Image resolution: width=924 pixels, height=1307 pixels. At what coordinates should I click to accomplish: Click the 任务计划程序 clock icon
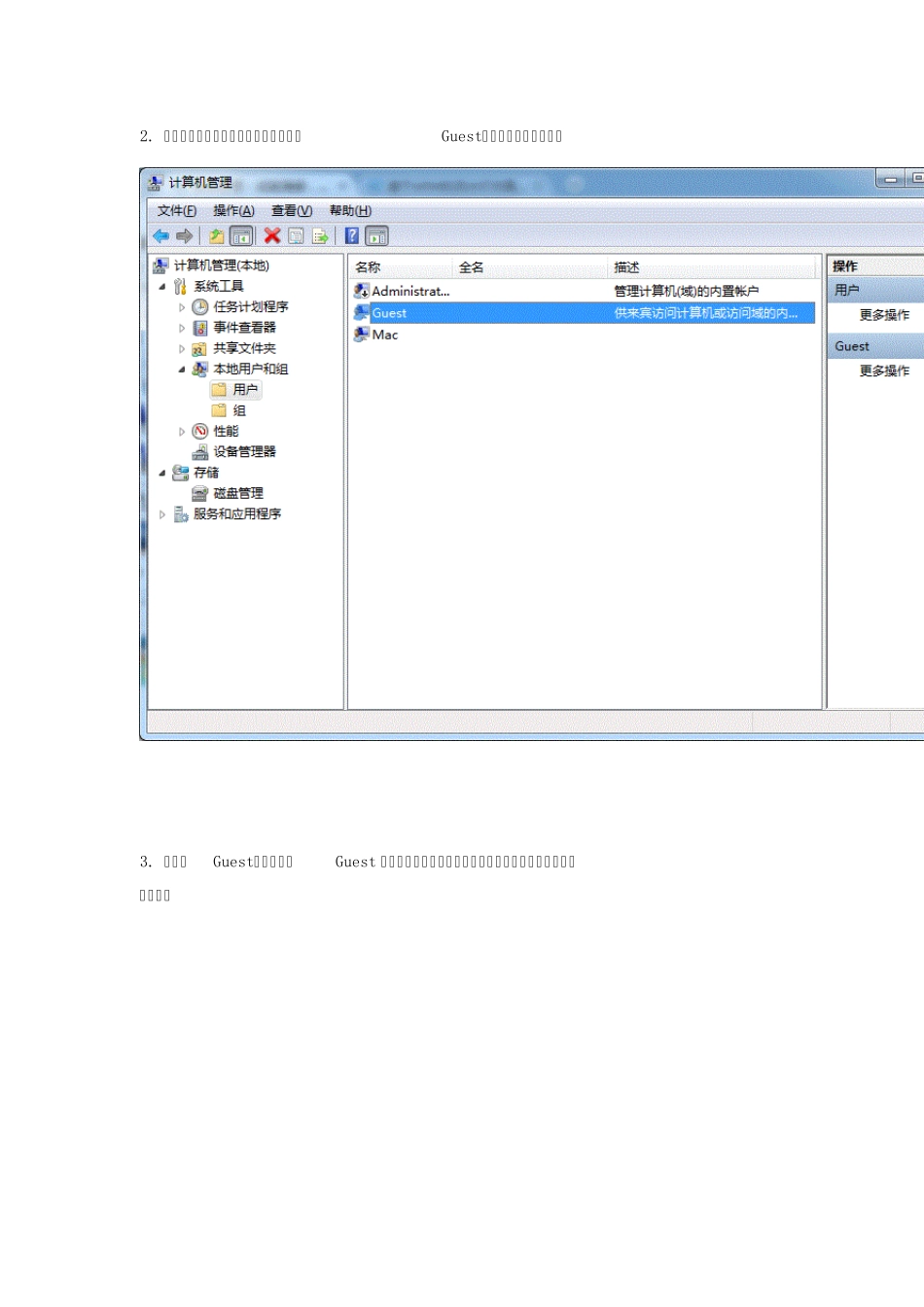(200, 306)
